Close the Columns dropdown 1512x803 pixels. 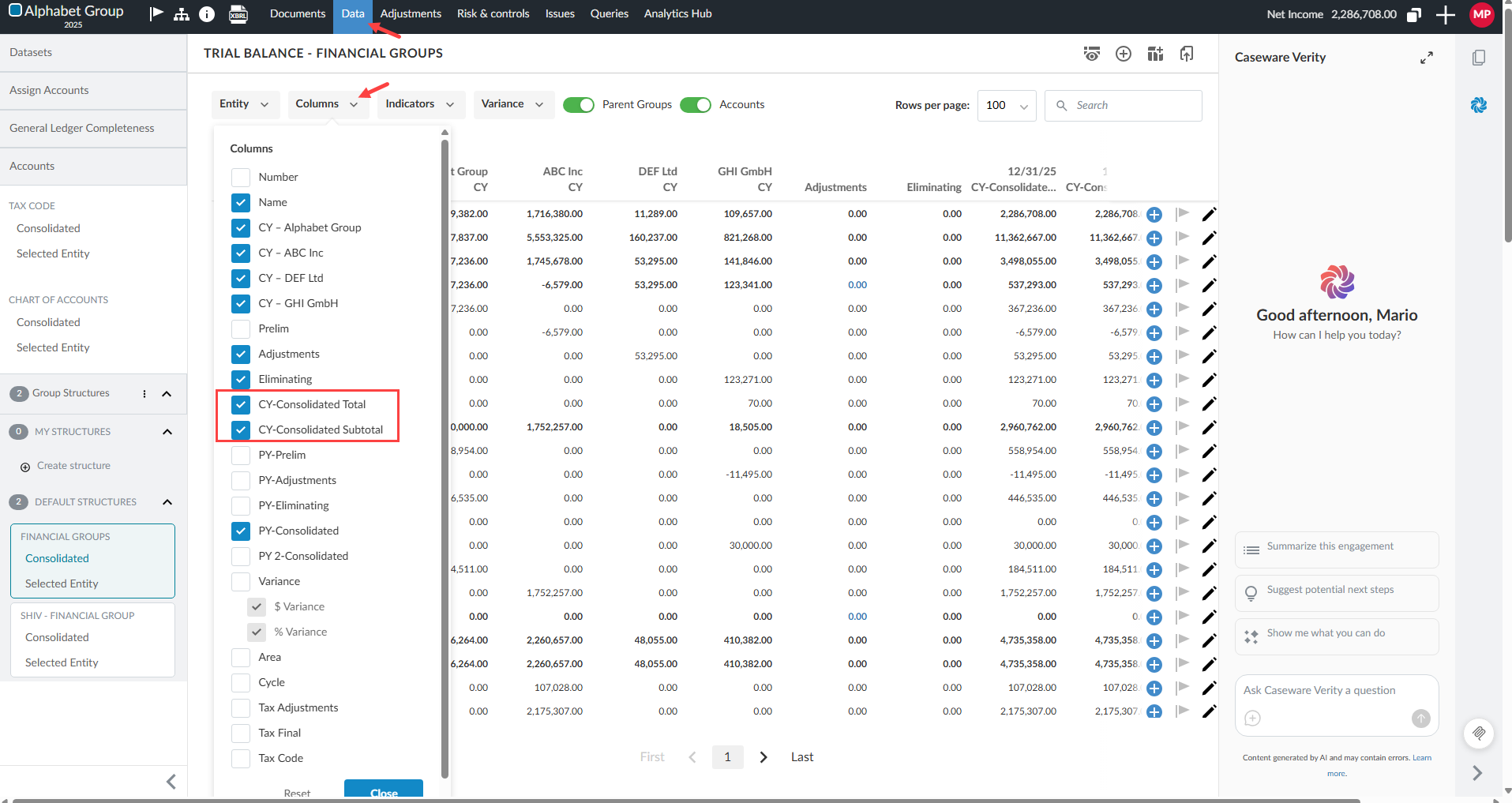point(328,104)
